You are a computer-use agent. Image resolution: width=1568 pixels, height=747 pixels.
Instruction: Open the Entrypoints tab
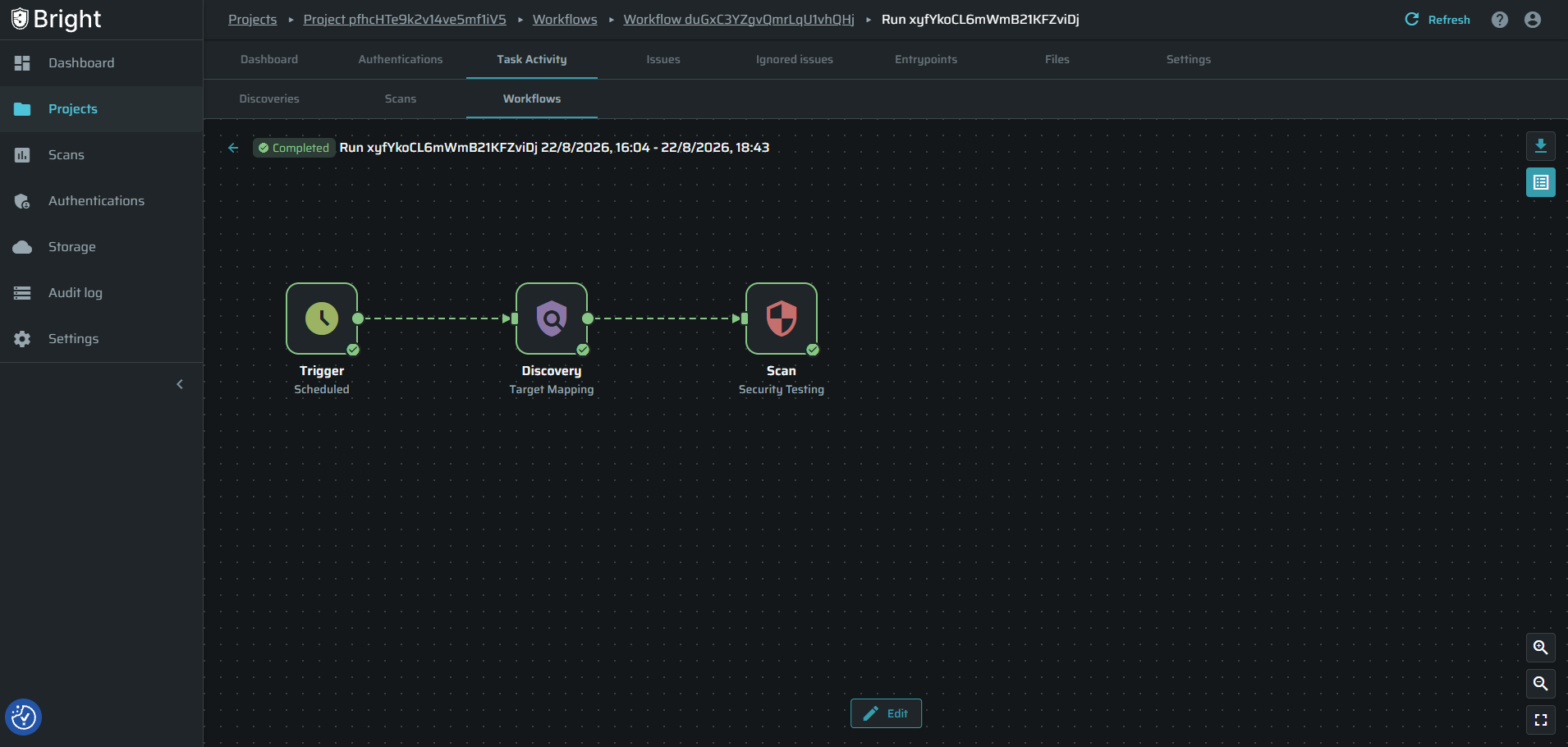pyautogui.click(x=926, y=60)
